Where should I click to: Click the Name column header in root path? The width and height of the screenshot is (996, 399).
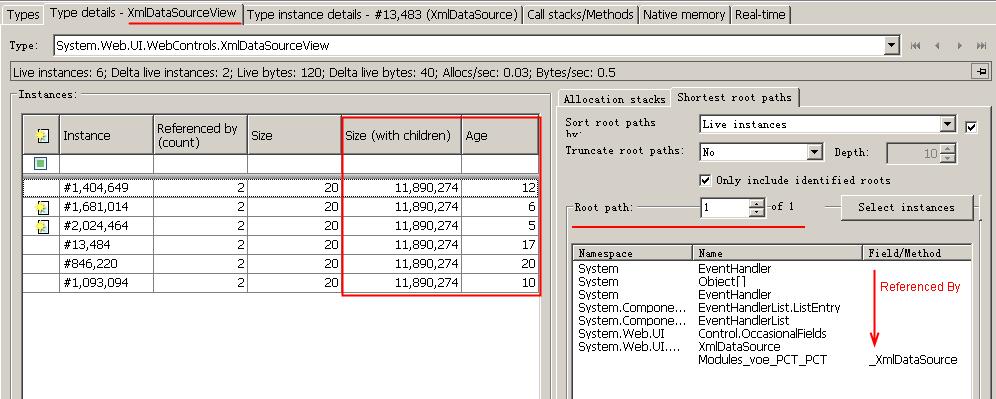(x=776, y=253)
